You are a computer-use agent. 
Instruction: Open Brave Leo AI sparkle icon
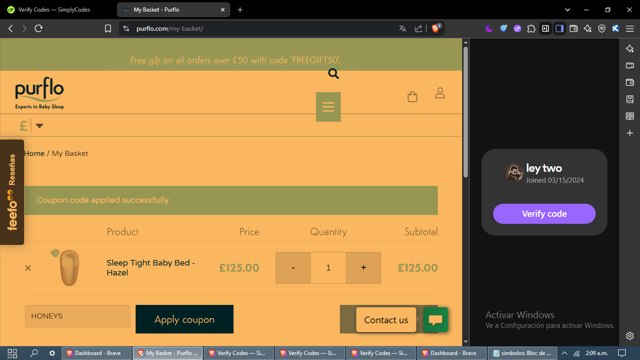pos(587,29)
